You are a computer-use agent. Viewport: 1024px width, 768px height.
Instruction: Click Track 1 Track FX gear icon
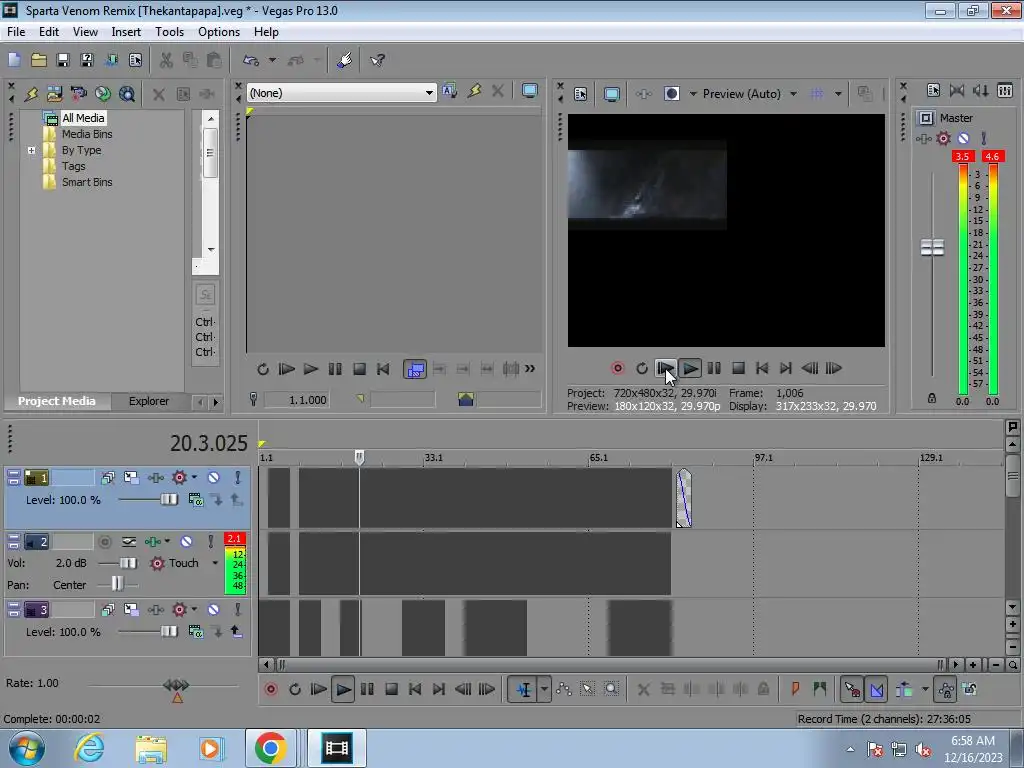180,477
